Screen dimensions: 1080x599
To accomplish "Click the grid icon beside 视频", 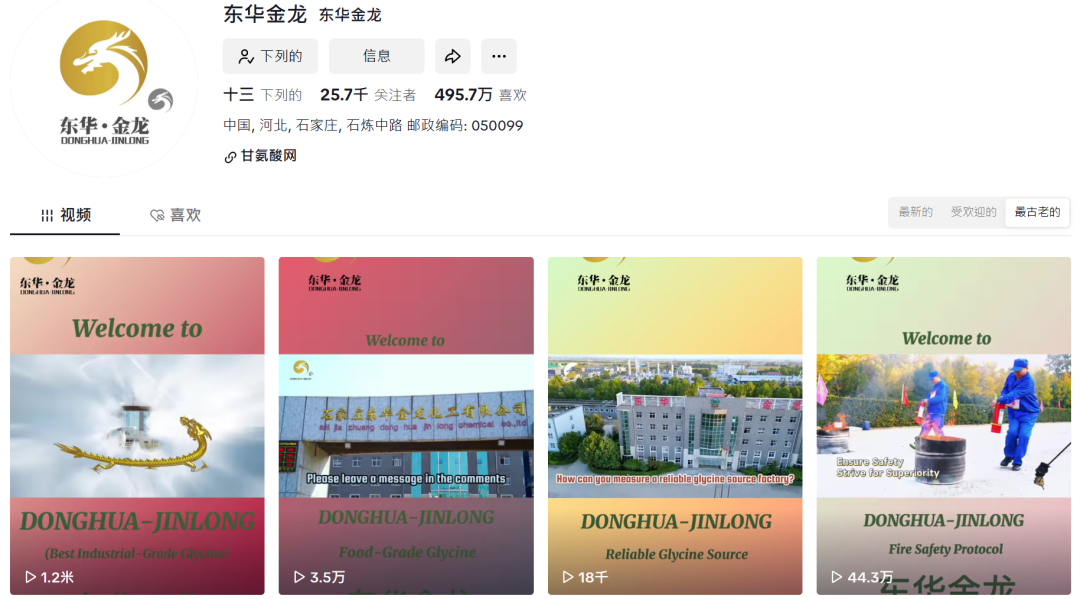I will click(x=46, y=213).
